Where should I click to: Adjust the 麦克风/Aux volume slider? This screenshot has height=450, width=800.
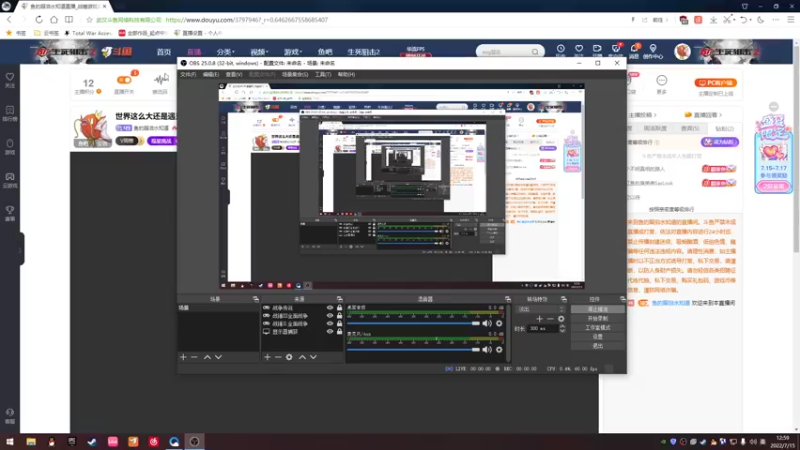(x=414, y=349)
